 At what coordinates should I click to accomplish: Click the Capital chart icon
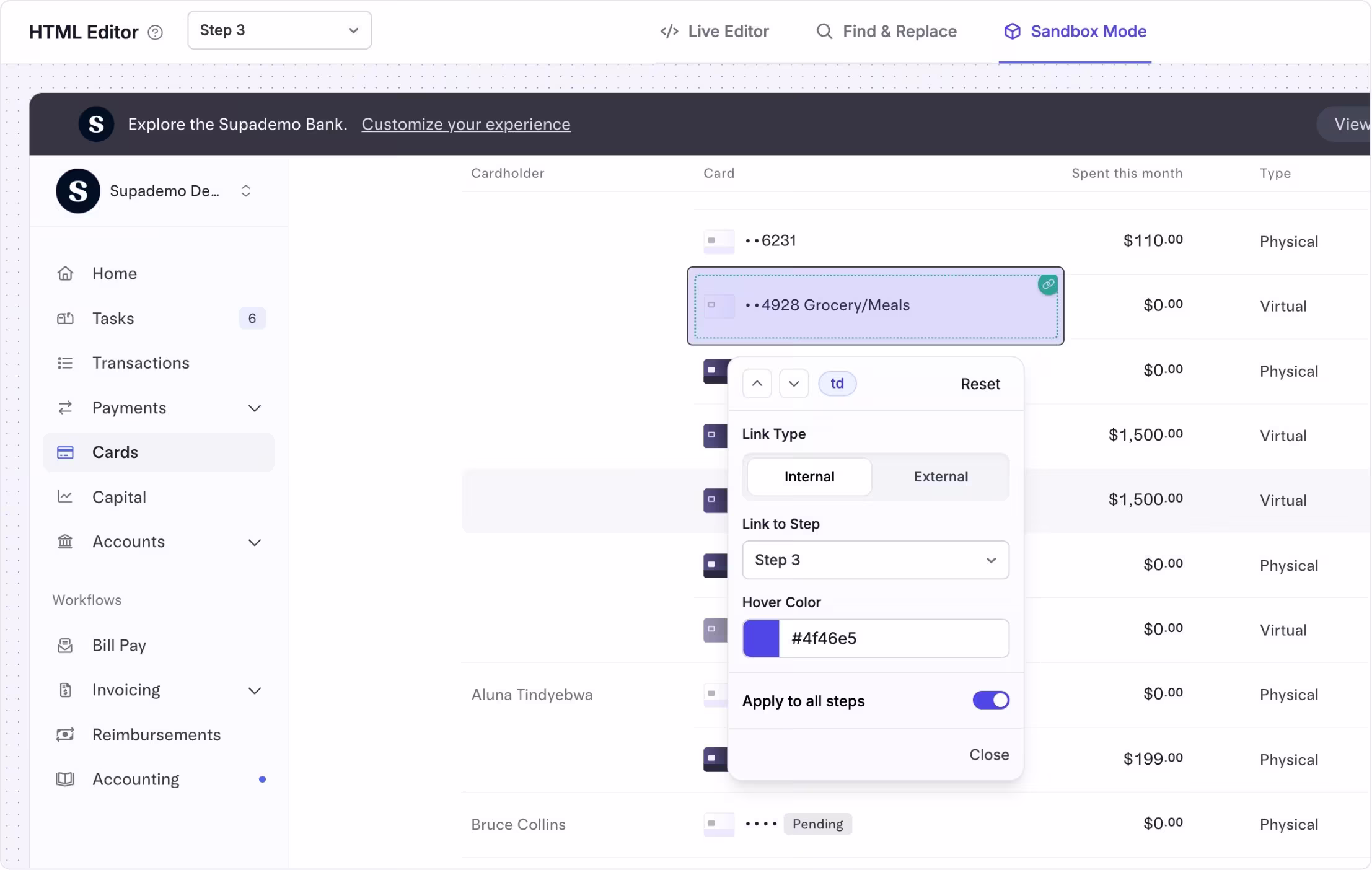tap(65, 497)
